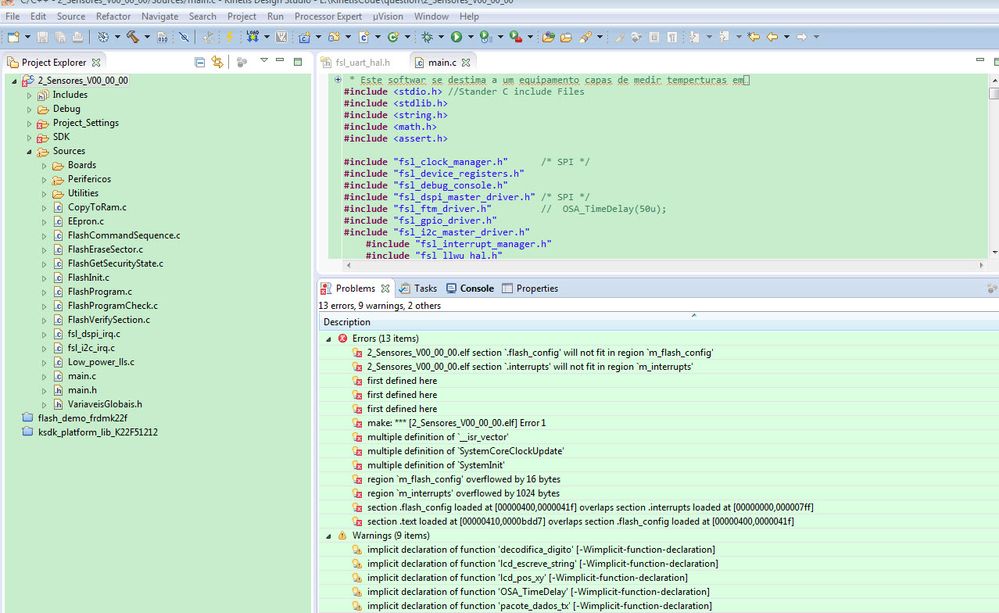Viewport: 999px width, 613px height.
Task: Click the New wizard toolbar icon
Action: (13, 37)
